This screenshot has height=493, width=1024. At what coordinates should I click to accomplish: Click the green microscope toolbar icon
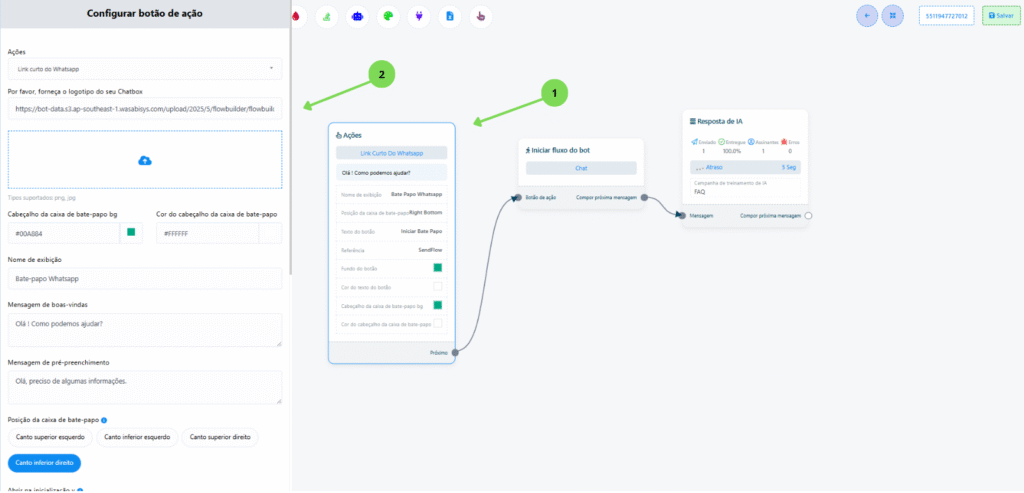click(x=327, y=16)
